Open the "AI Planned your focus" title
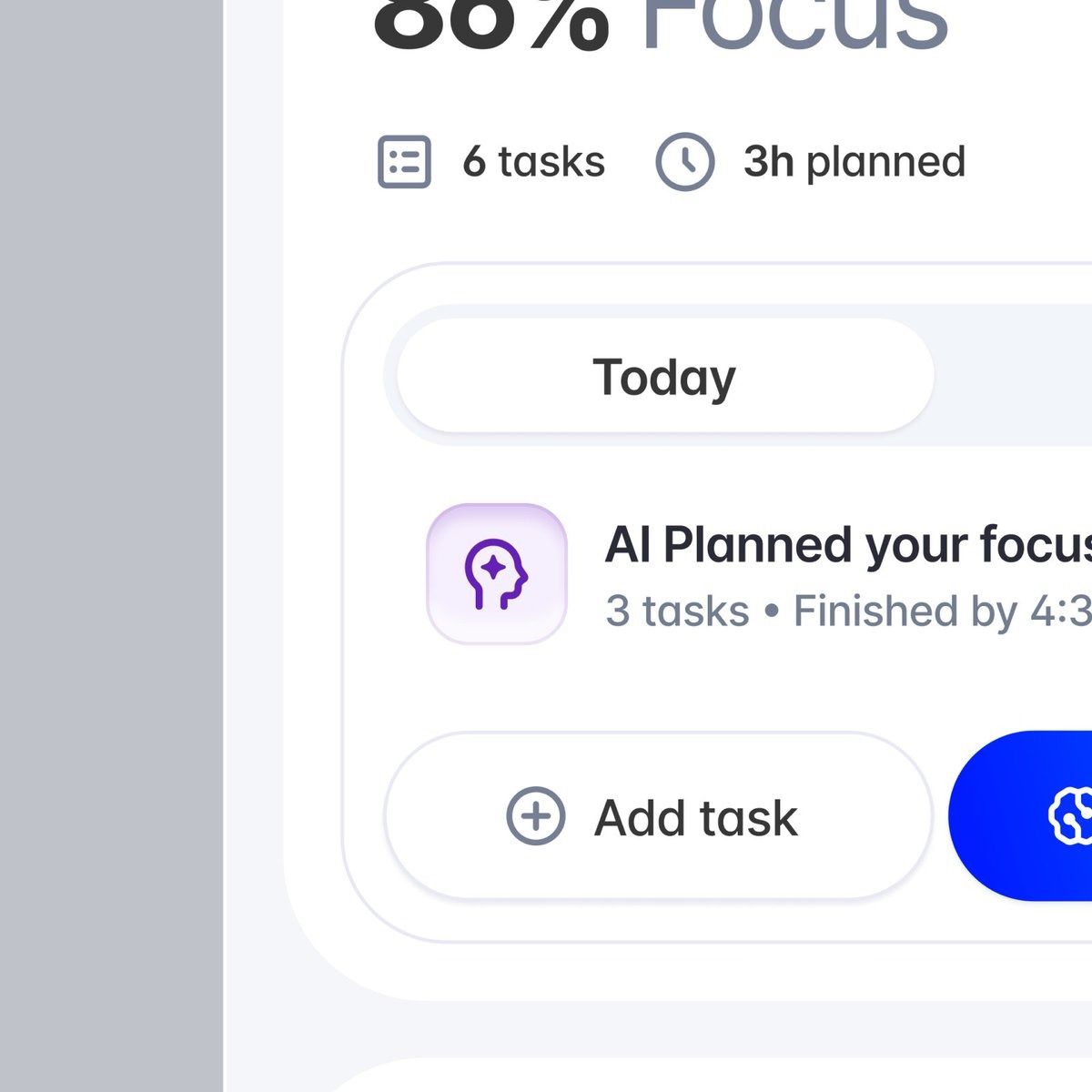 (x=847, y=545)
